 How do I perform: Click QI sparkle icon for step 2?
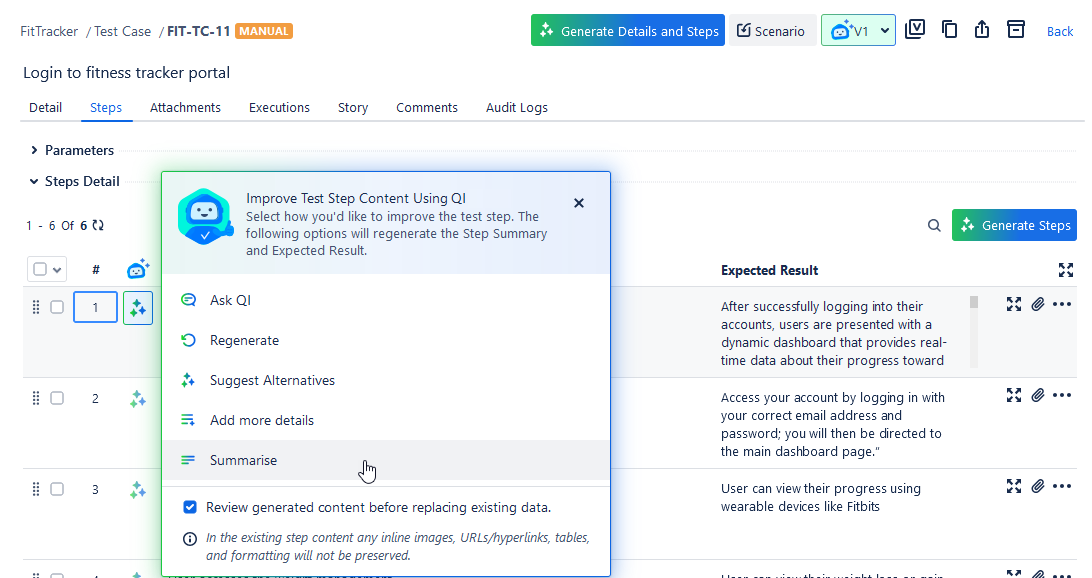coord(138,399)
